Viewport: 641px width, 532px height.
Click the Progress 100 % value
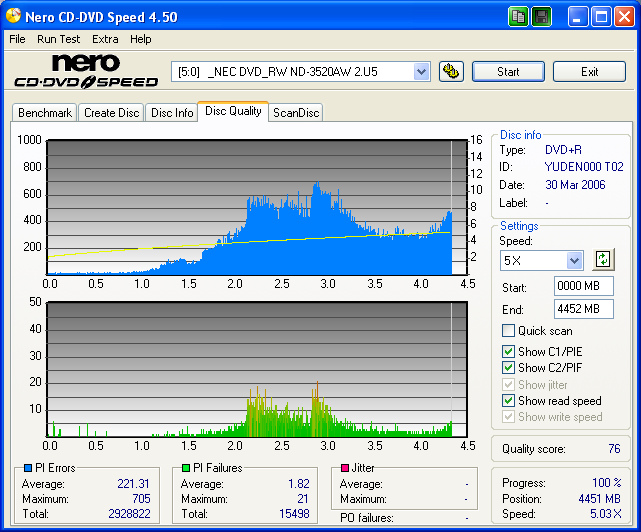(607, 483)
